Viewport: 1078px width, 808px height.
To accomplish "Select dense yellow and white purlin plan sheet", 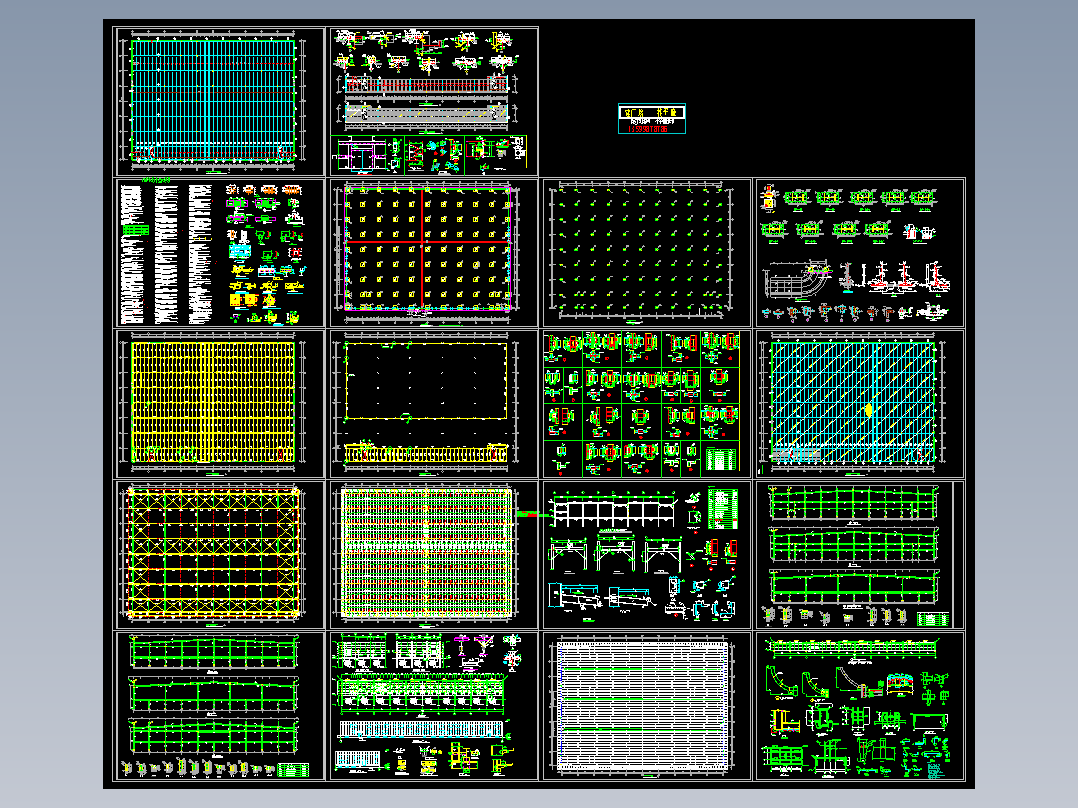I will 434,554.
